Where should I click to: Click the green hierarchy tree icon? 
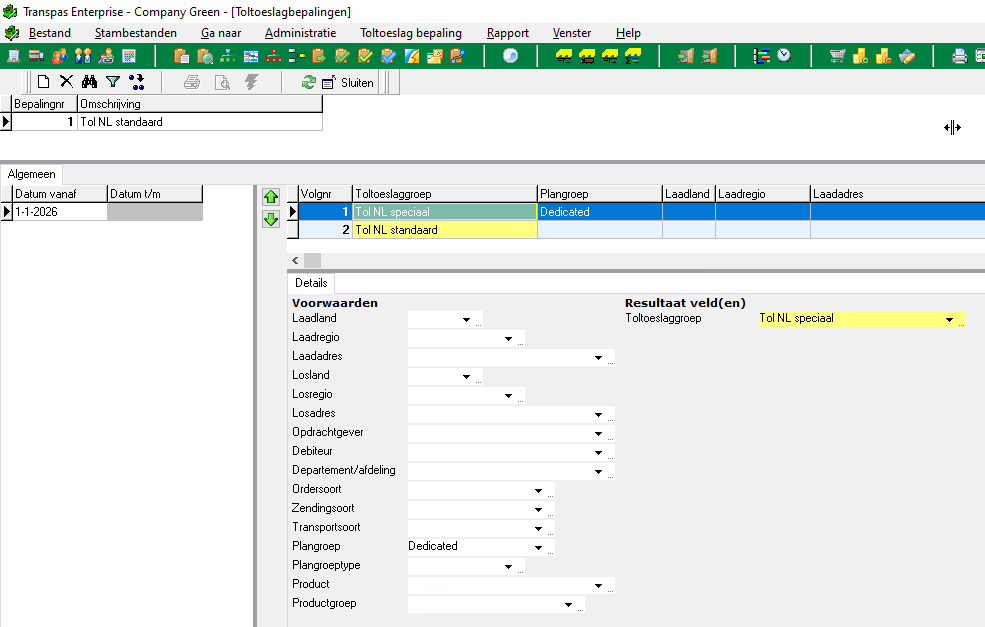pyautogui.click(x=227, y=57)
